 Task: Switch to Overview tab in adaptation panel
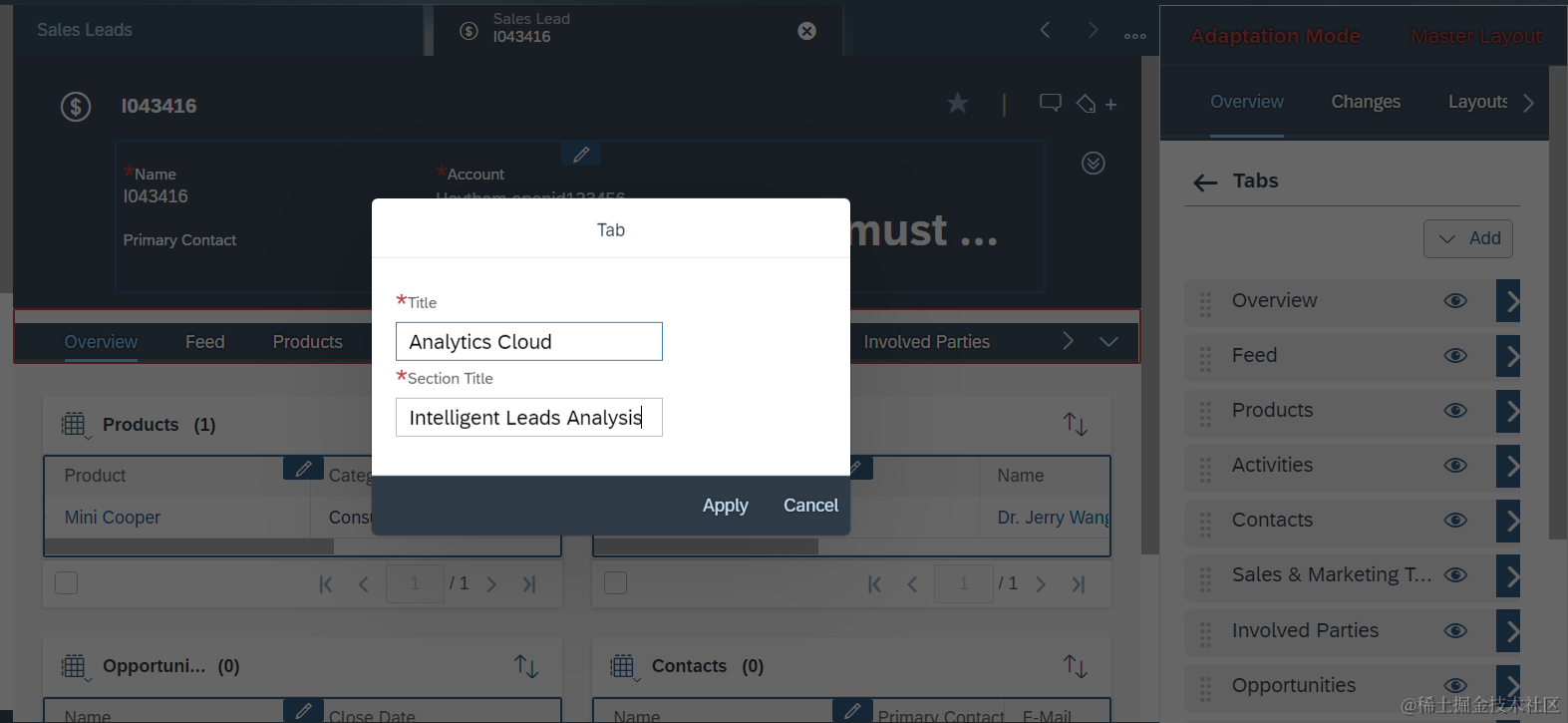[1246, 102]
